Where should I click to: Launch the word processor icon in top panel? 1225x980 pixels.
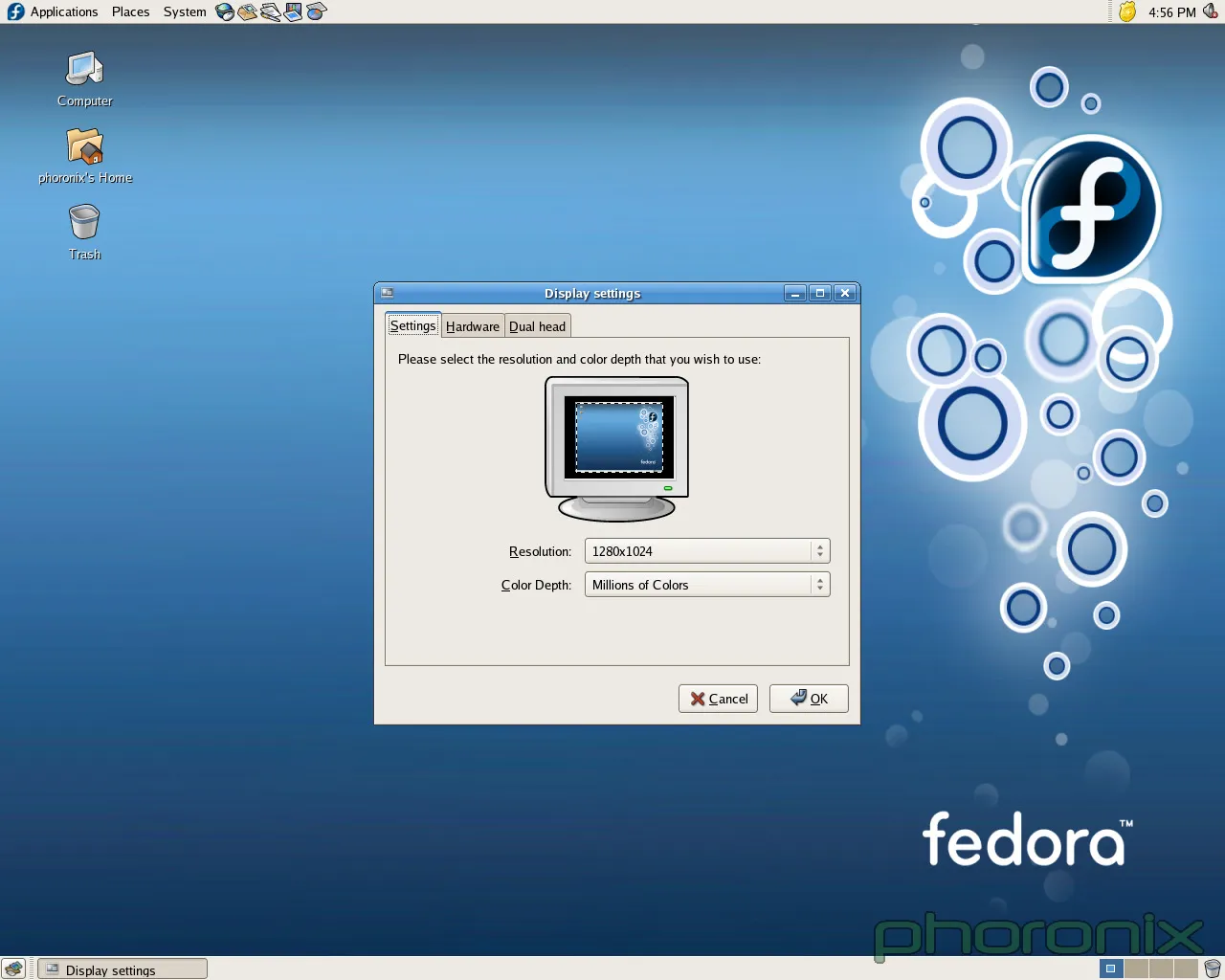point(271,11)
